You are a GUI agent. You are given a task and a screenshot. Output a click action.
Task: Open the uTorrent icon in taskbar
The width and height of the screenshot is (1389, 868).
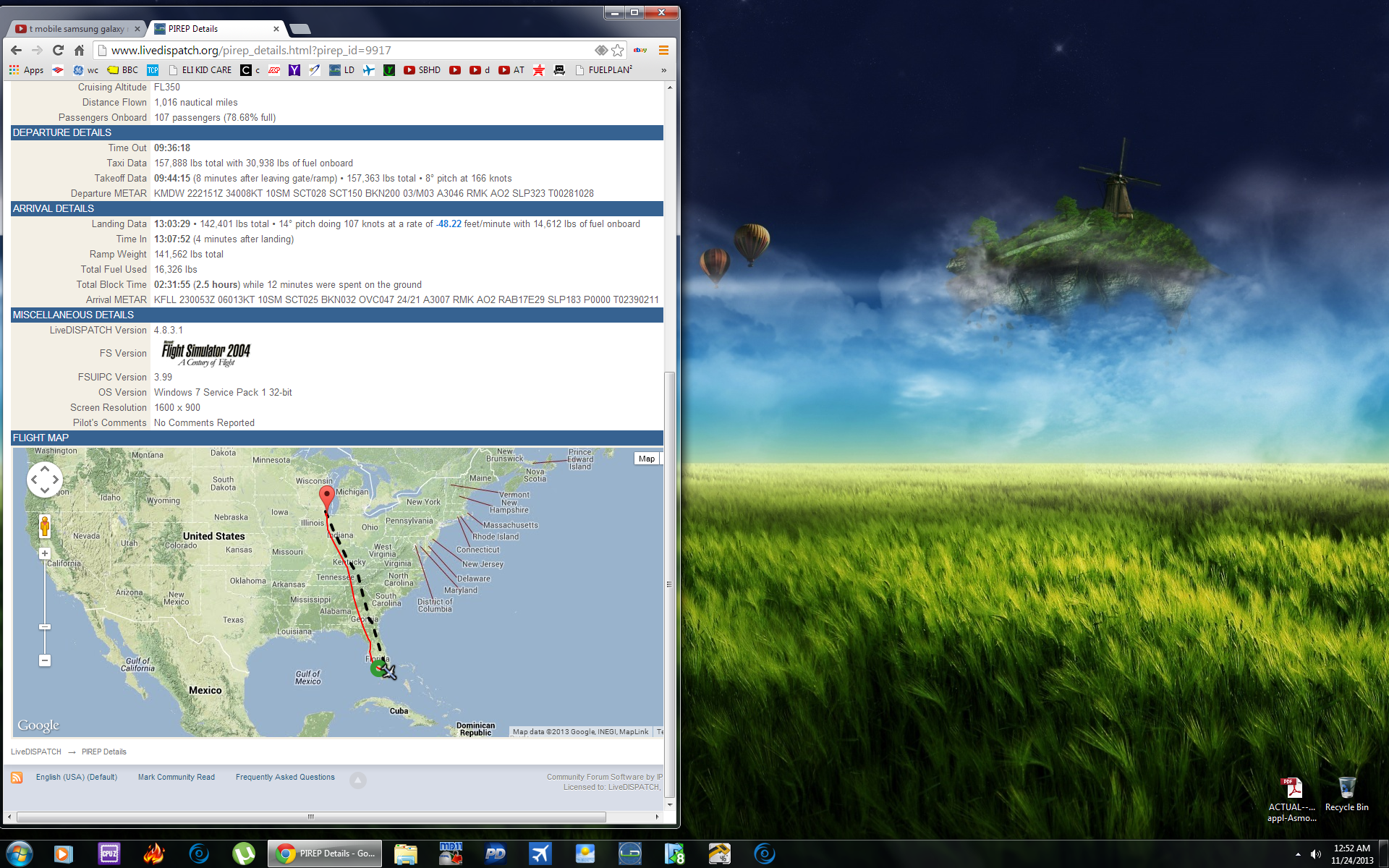pos(244,854)
